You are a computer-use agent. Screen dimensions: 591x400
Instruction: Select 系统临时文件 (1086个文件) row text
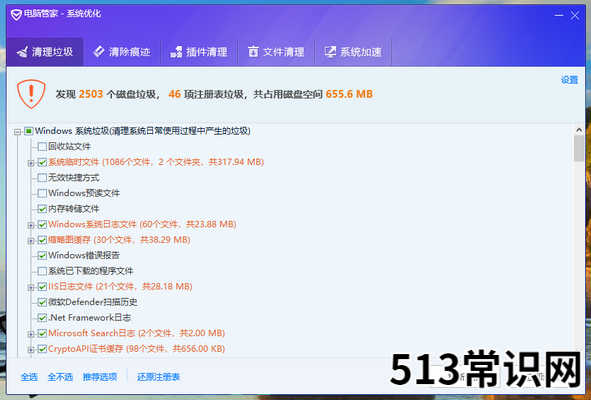pyautogui.click(x=156, y=162)
